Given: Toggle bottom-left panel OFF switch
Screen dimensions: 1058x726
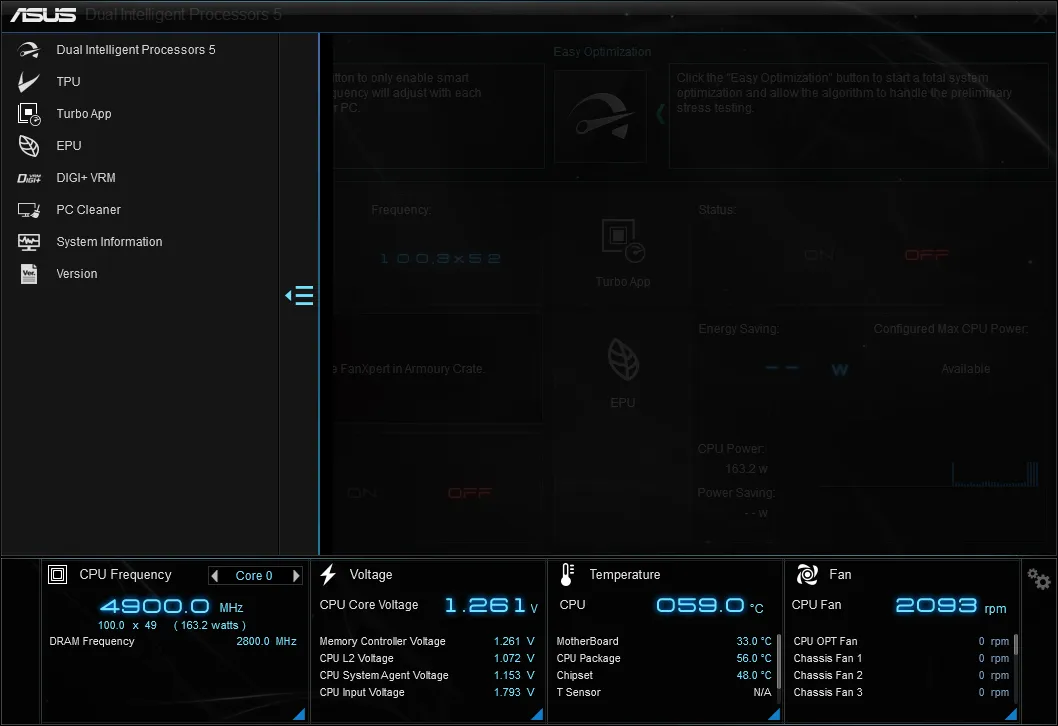Looking at the screenshot, I should point(470,493).
